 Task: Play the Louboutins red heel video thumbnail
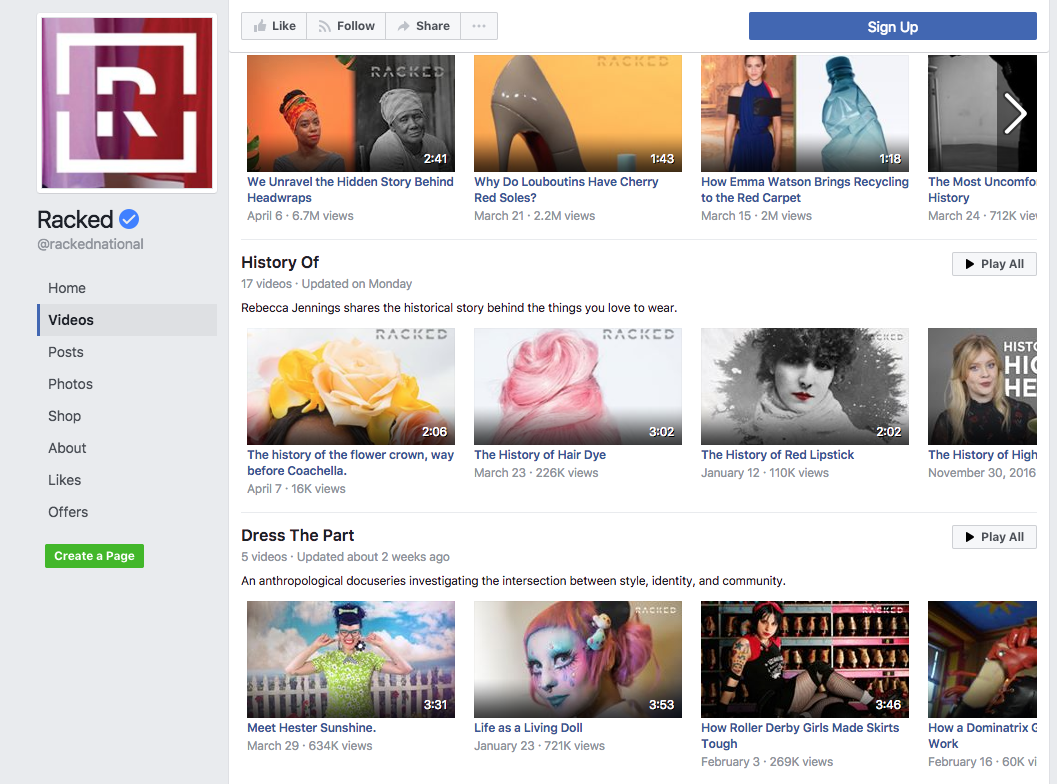coord(577,113)
